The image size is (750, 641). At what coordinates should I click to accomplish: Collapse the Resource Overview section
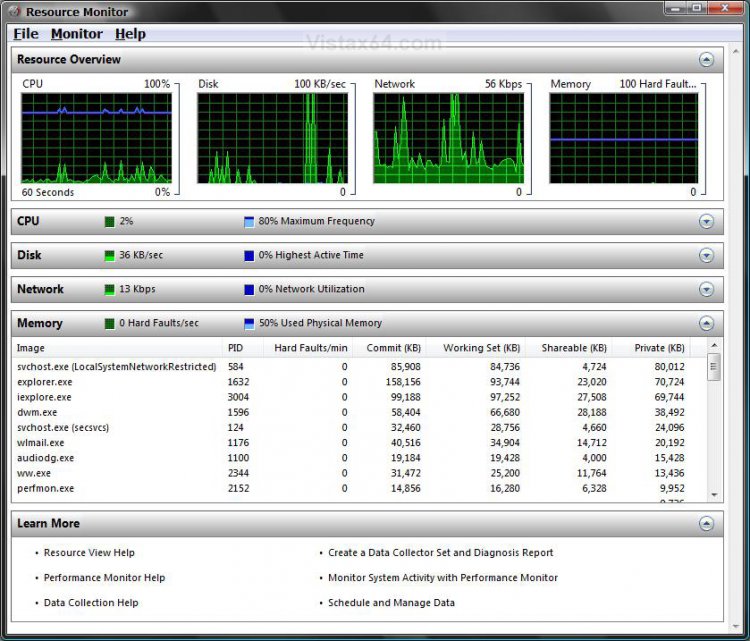click(x=706, y=60)
